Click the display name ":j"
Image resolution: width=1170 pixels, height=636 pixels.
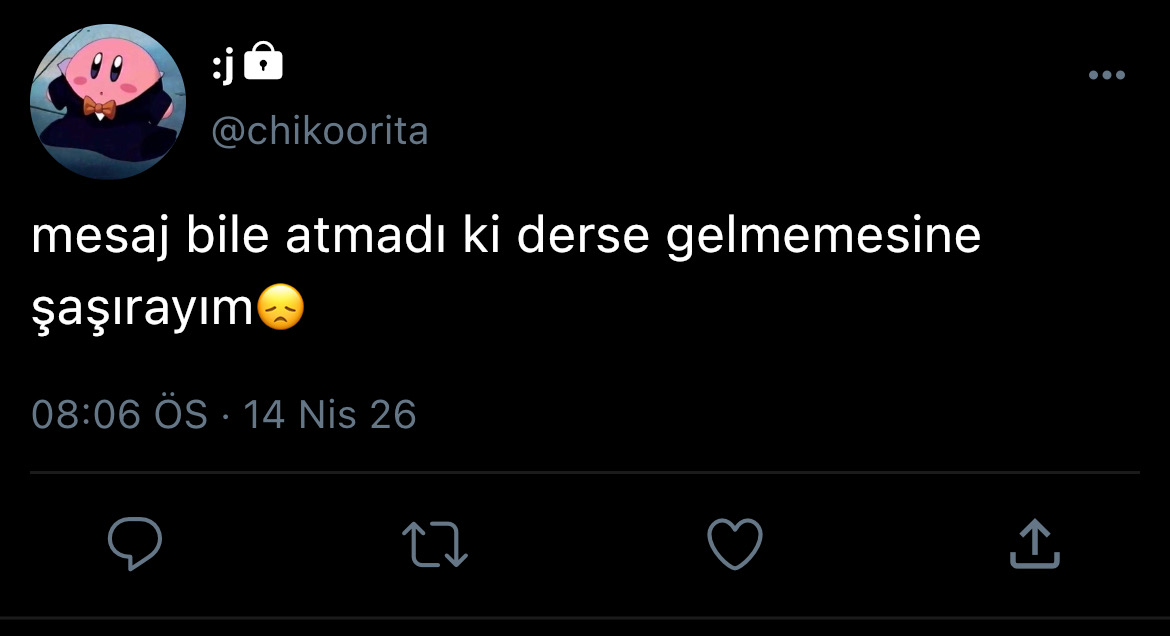pos(223,66)
